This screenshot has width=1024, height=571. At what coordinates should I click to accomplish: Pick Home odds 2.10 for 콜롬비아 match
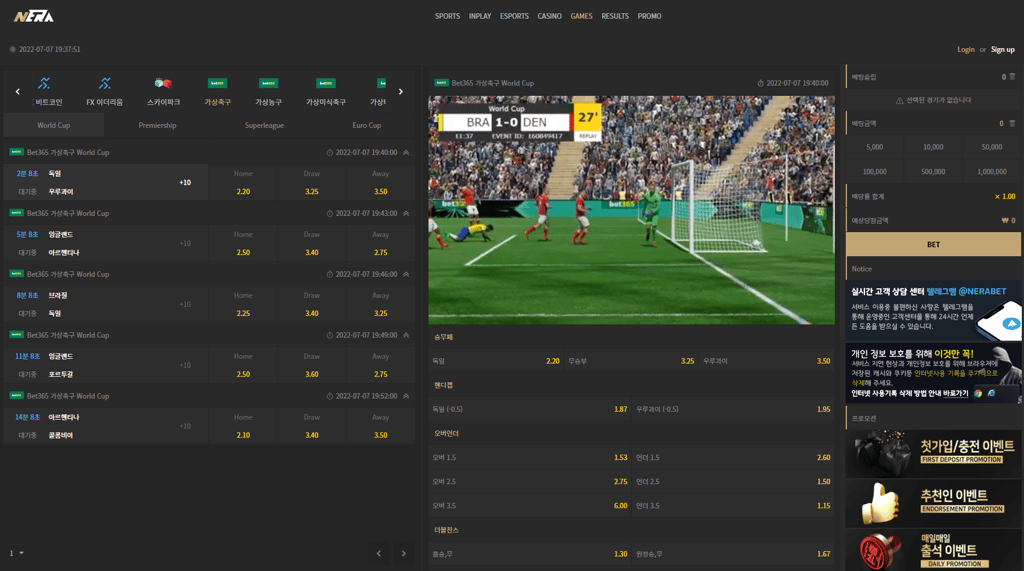point(243,426)
